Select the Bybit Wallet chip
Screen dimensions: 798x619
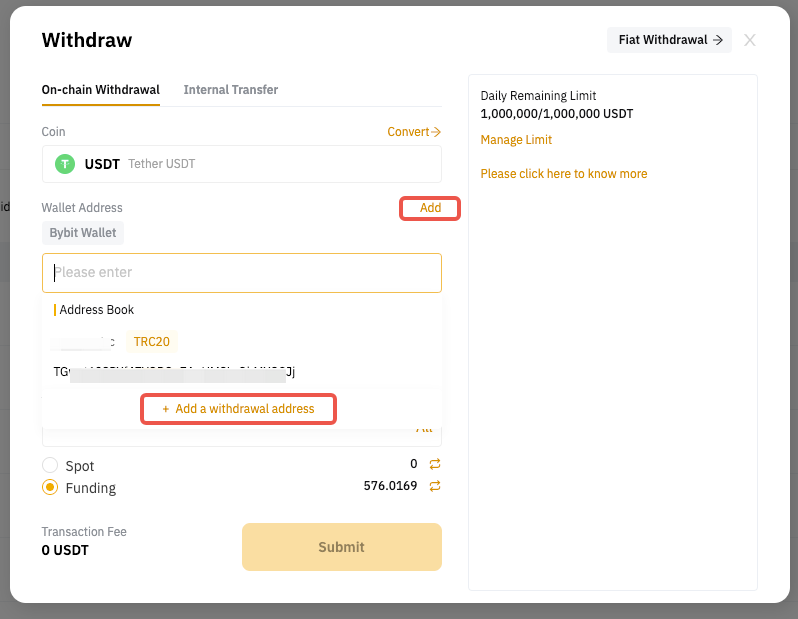(x=83, y=233)
